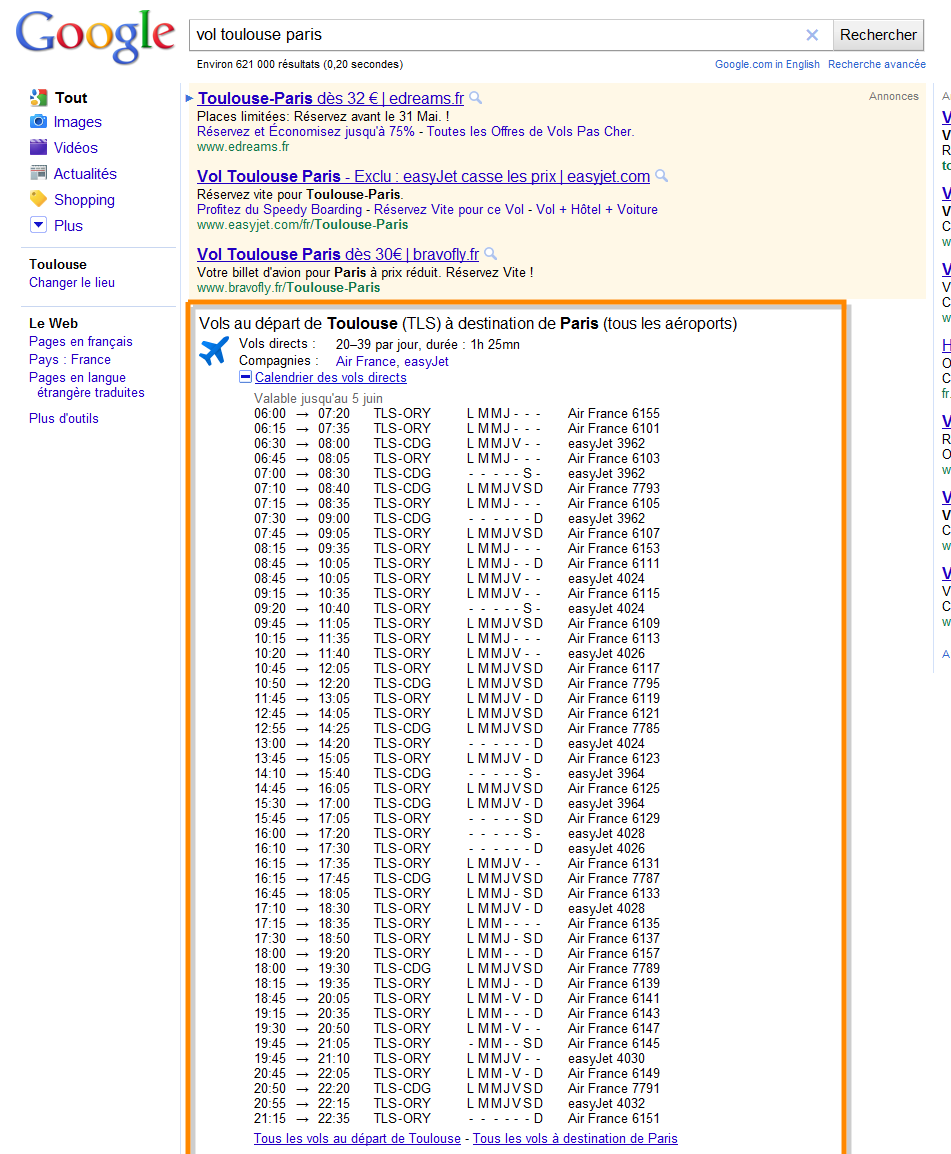Select Pages en langue étrangère traduites
The height and width of the screenshot is (1154, 951).
(x=86, y=385)
